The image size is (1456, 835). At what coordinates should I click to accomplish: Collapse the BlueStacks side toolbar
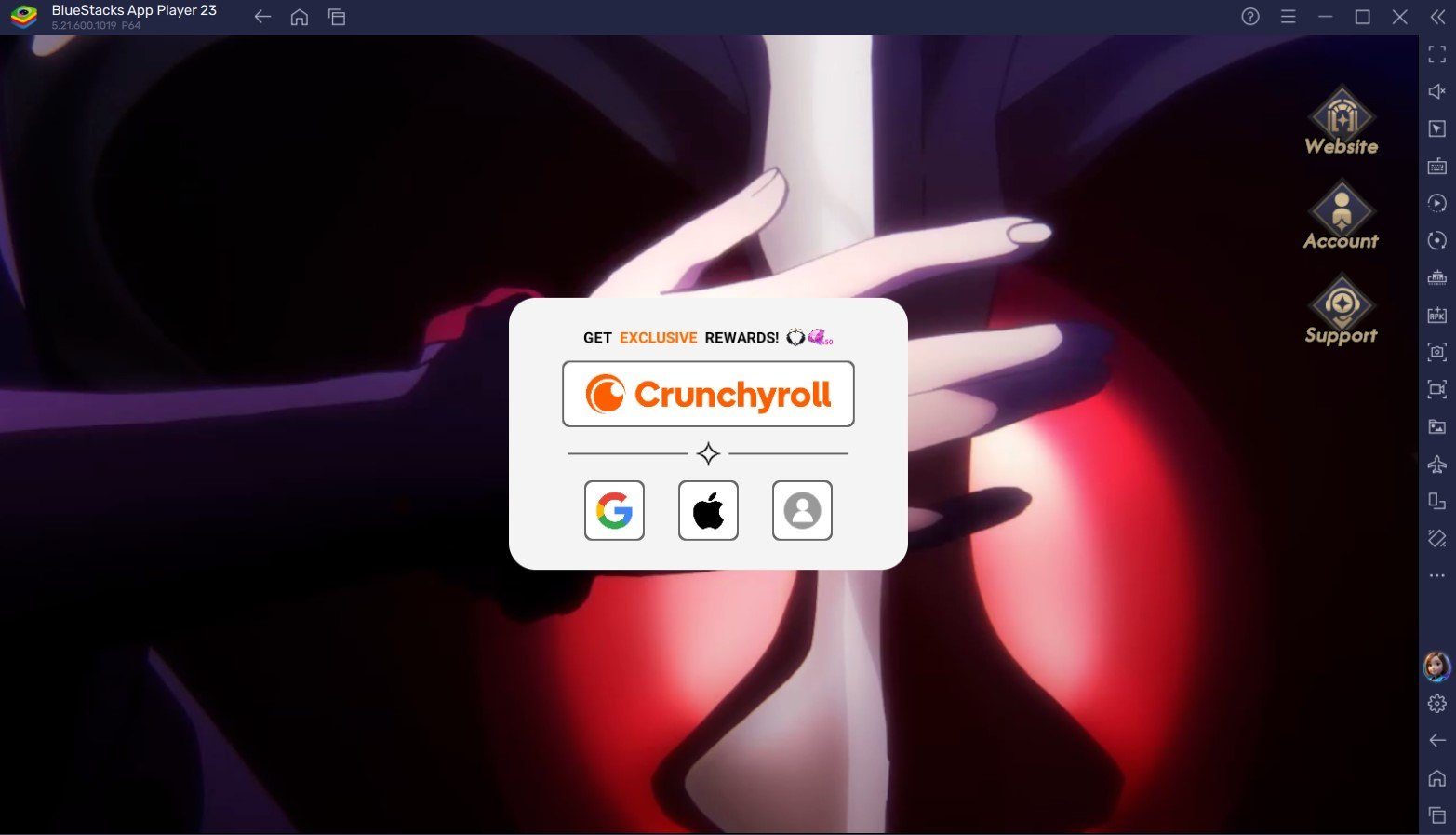coord(1437,17)
